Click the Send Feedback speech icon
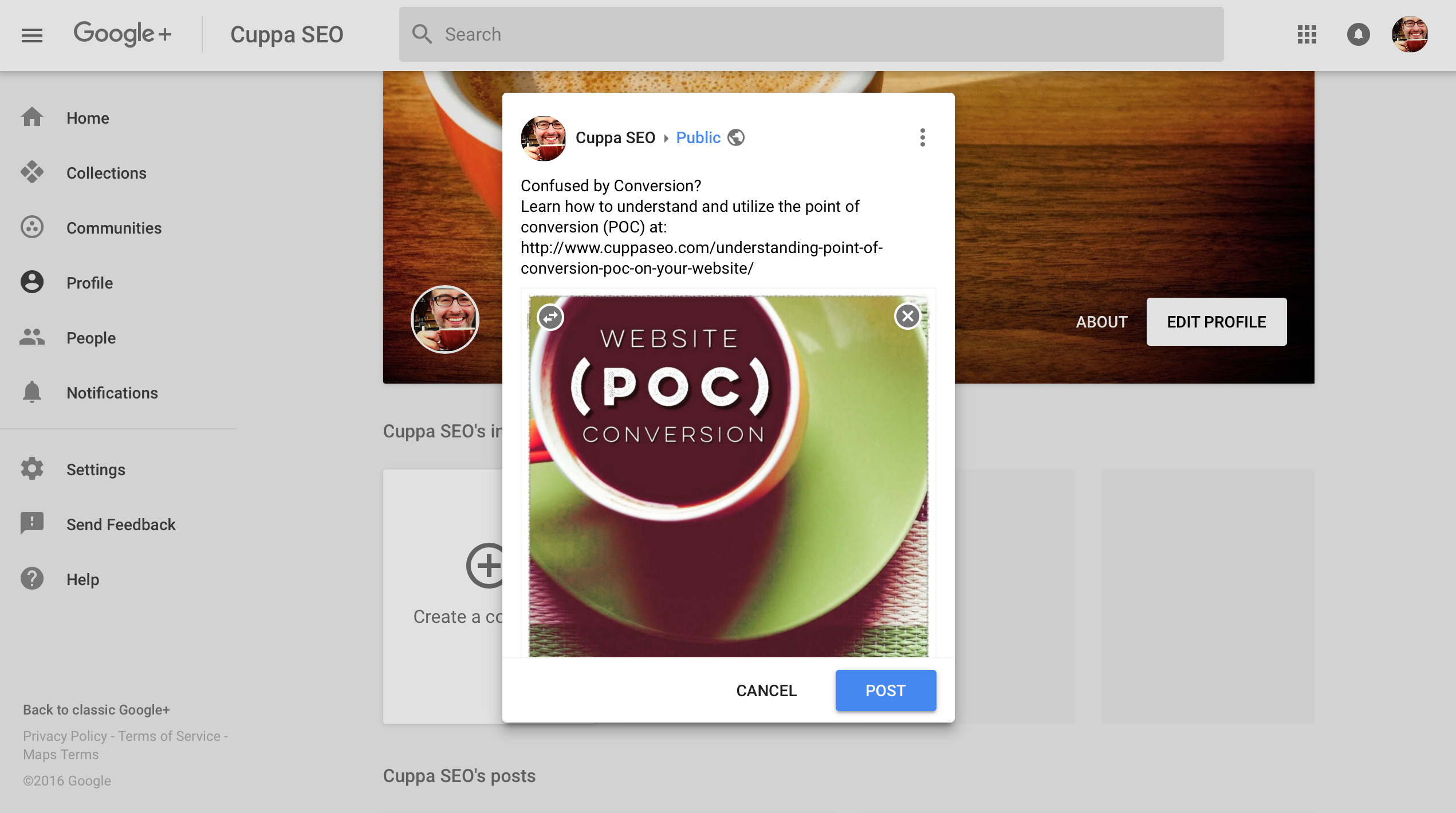This screenshot has height=813, width=1456. click(32, 524)
